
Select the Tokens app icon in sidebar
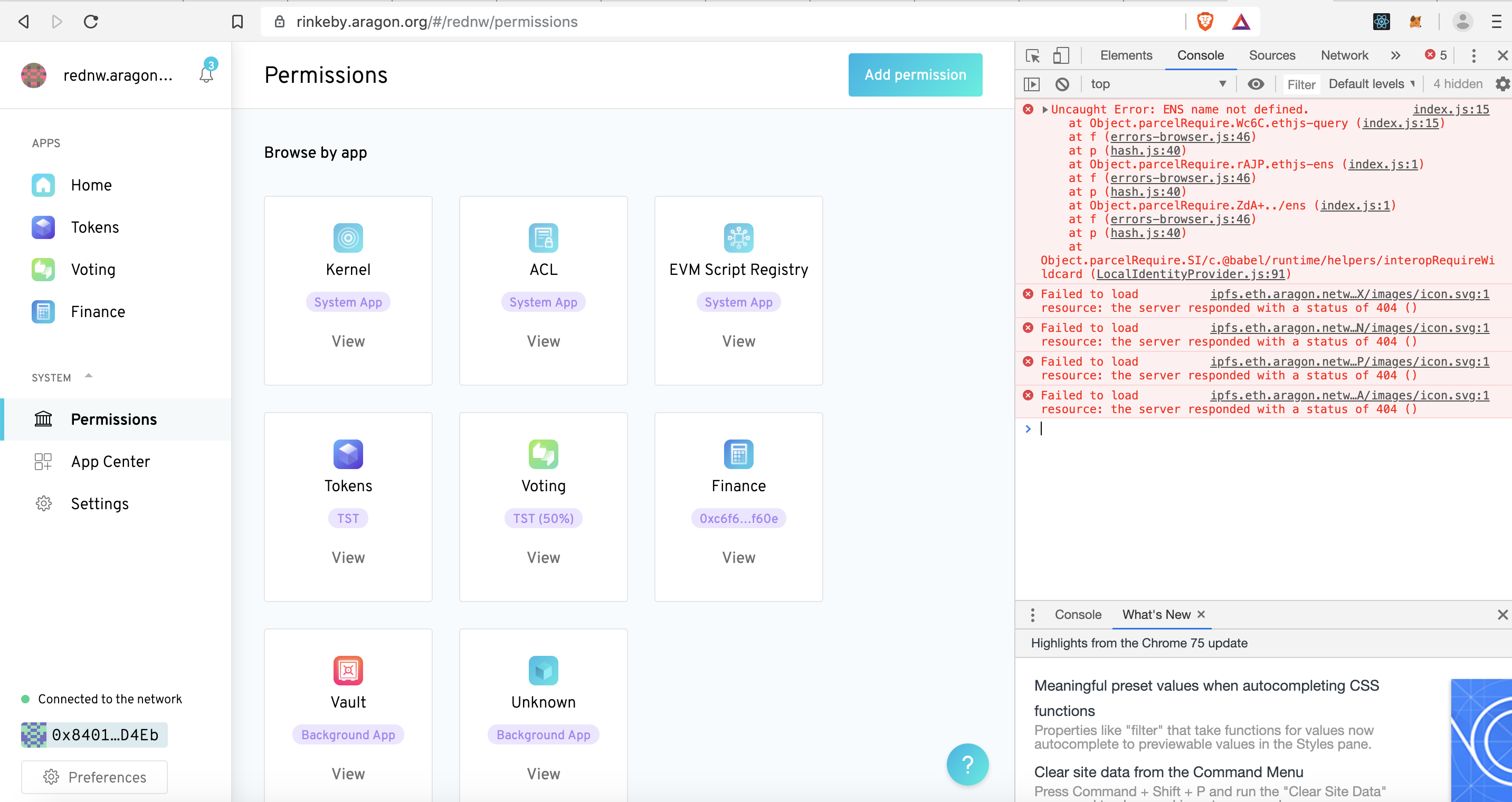[x=43, y=227]
